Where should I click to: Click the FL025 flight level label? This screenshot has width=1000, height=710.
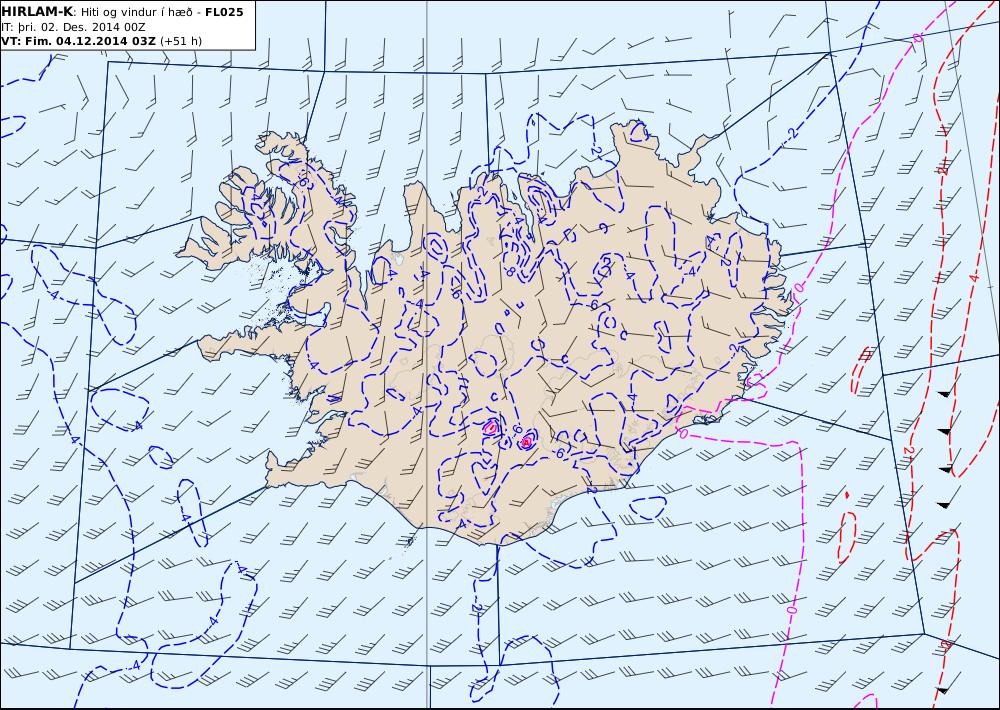[224, 12]
